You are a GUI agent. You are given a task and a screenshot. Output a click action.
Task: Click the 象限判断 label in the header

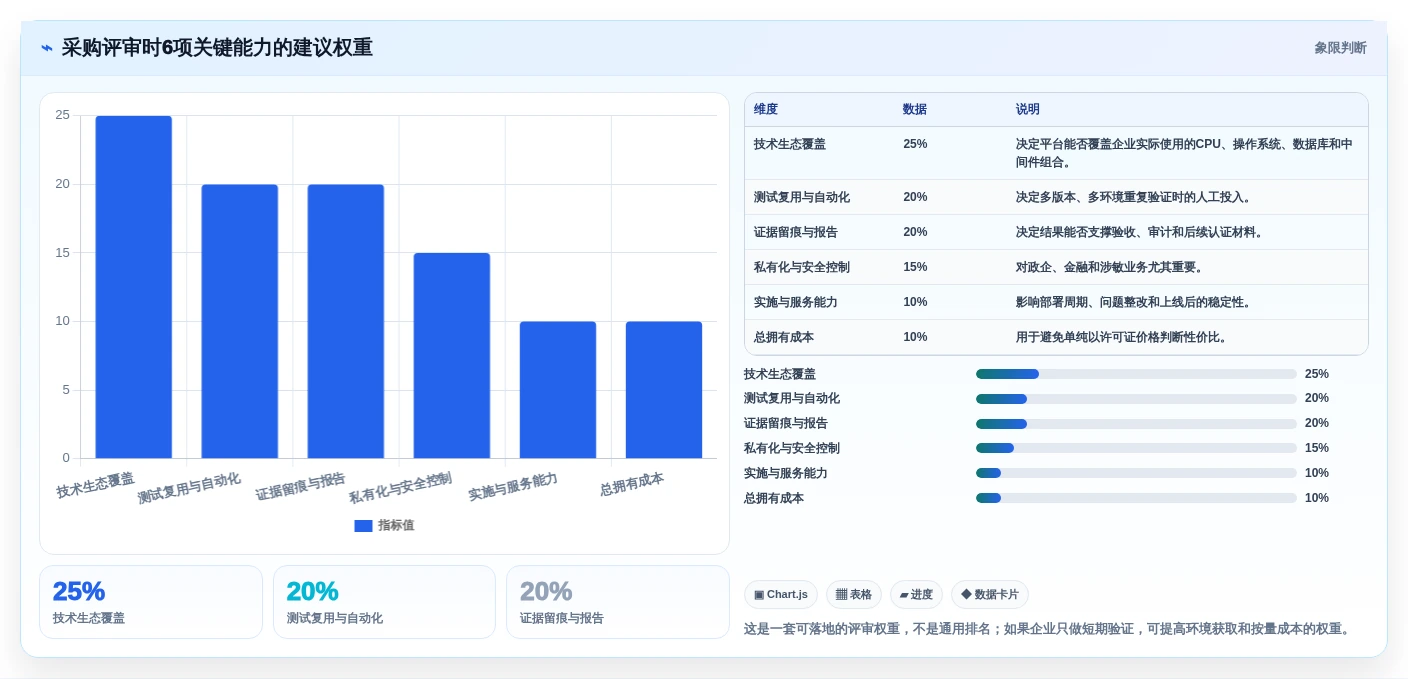(1340, 48)
